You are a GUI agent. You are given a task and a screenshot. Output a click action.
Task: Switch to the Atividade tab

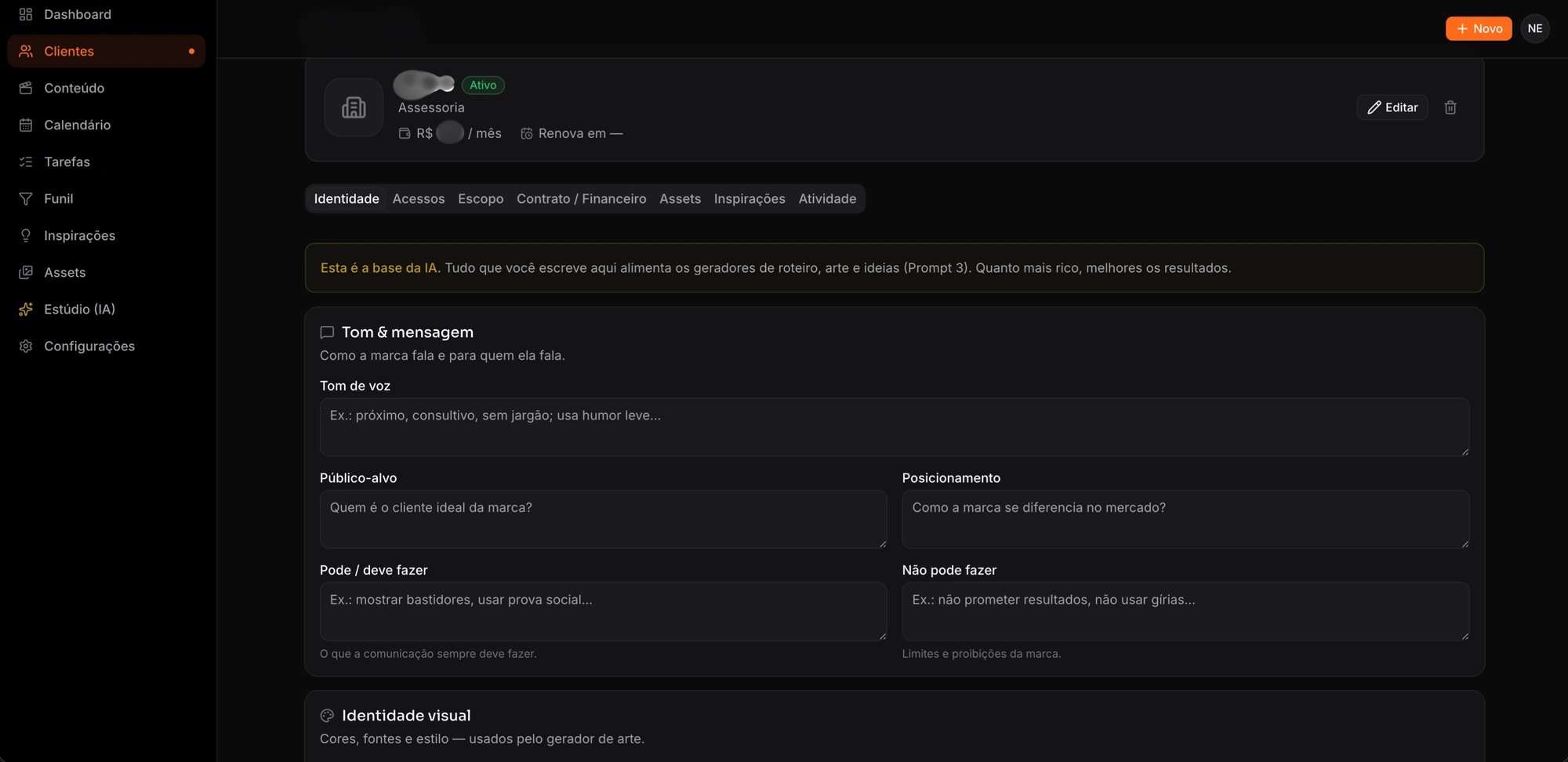click(827, 198)
